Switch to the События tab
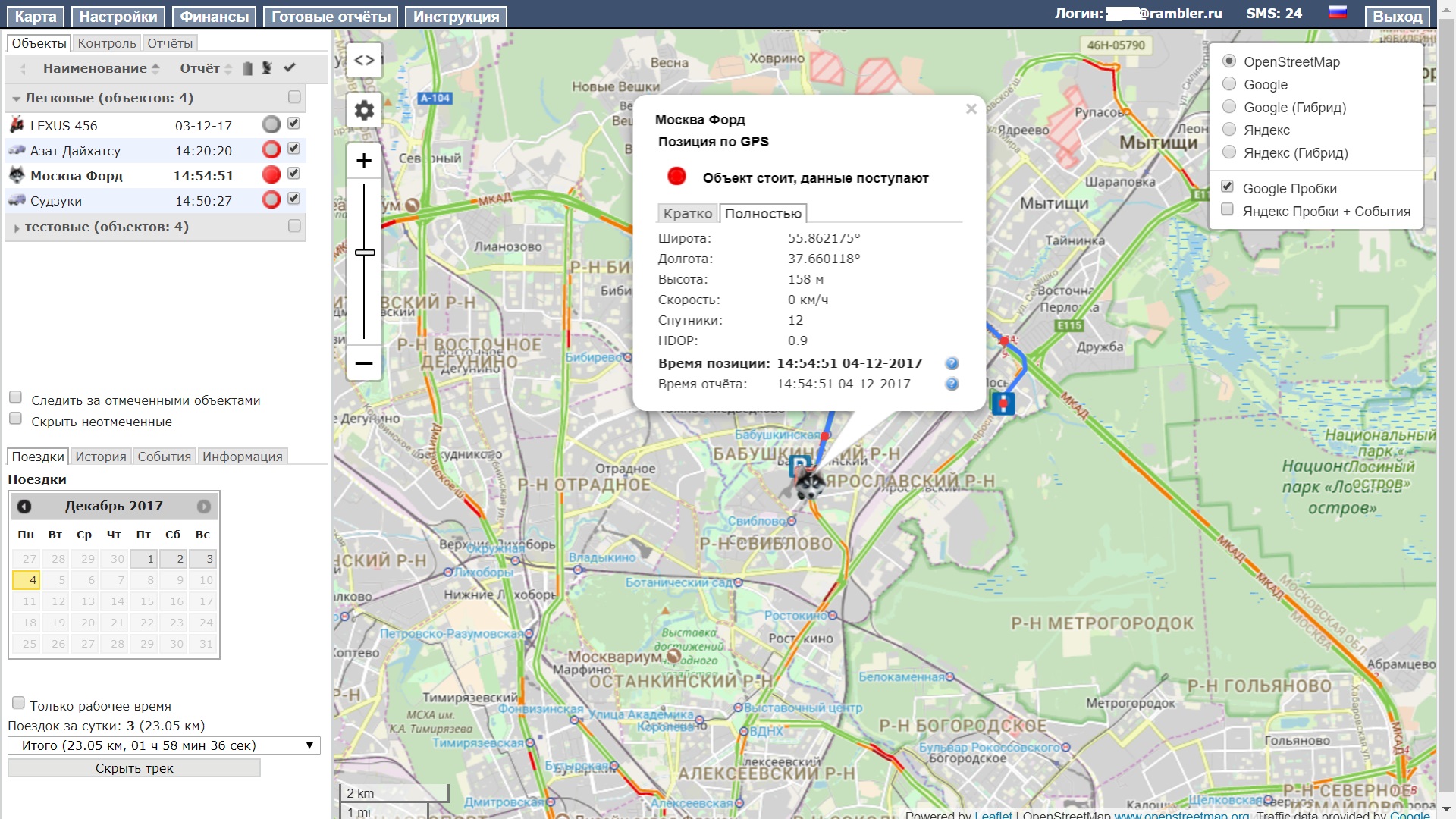 click(165, 457)
